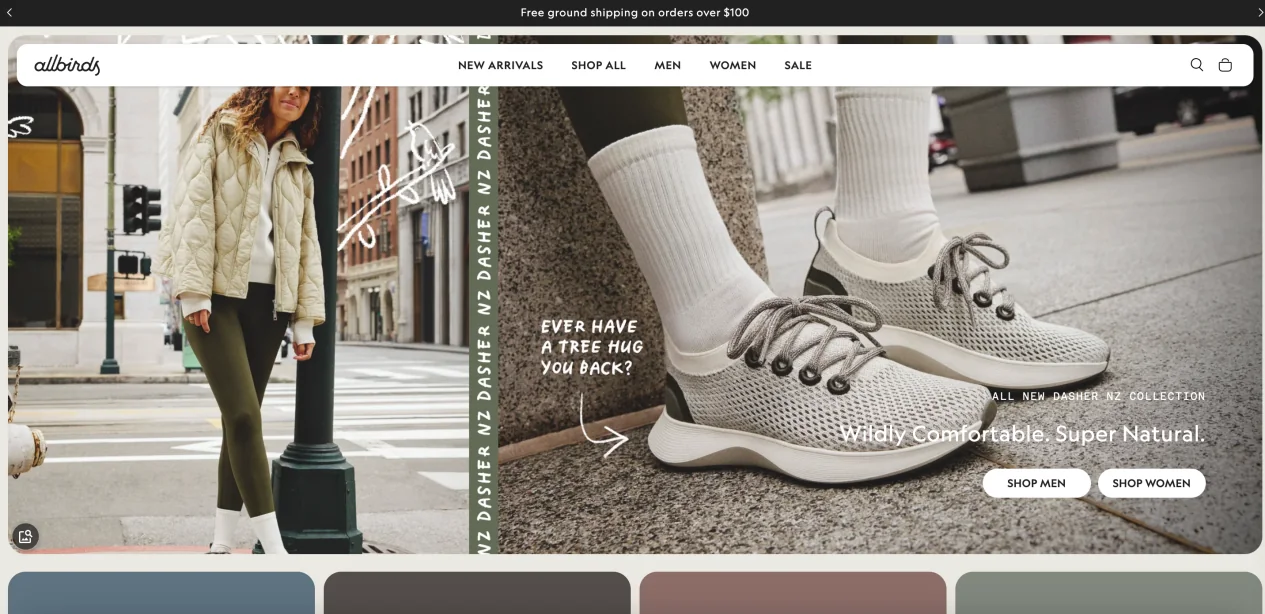This screenshot has height=614, width=1265.
Task: Open the floating widget icon at the hero image's lower-left corner
Action: tap(26, 537)
